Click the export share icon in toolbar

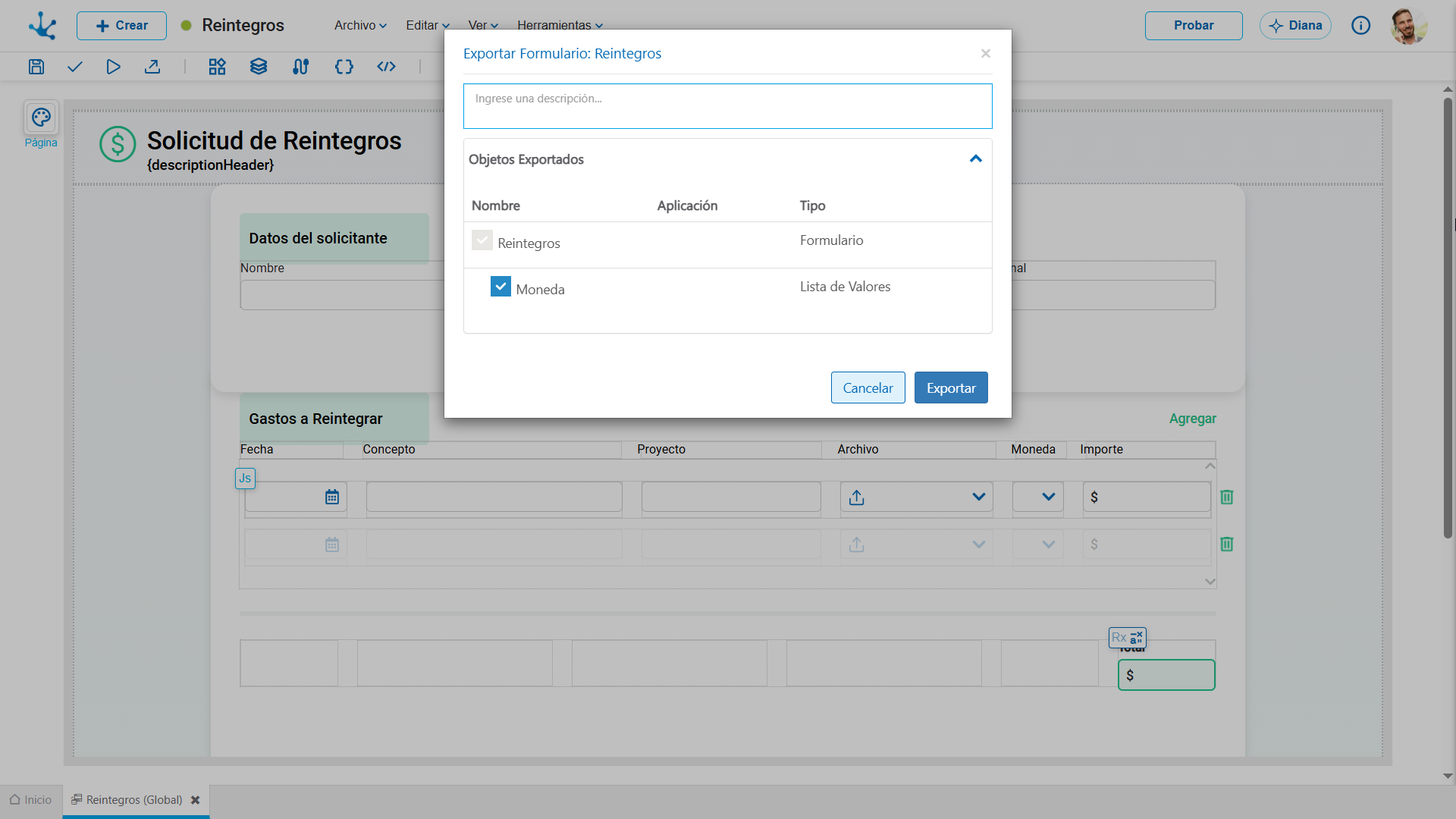pos(152,67)
